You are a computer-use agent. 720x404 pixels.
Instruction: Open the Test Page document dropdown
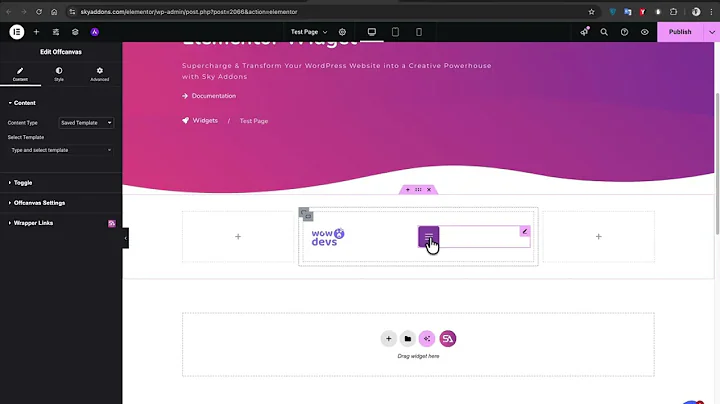309,32
